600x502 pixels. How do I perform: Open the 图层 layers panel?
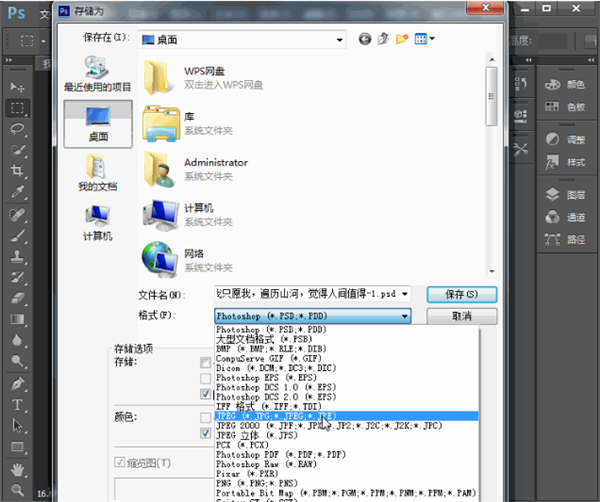(x=565, y=195)
